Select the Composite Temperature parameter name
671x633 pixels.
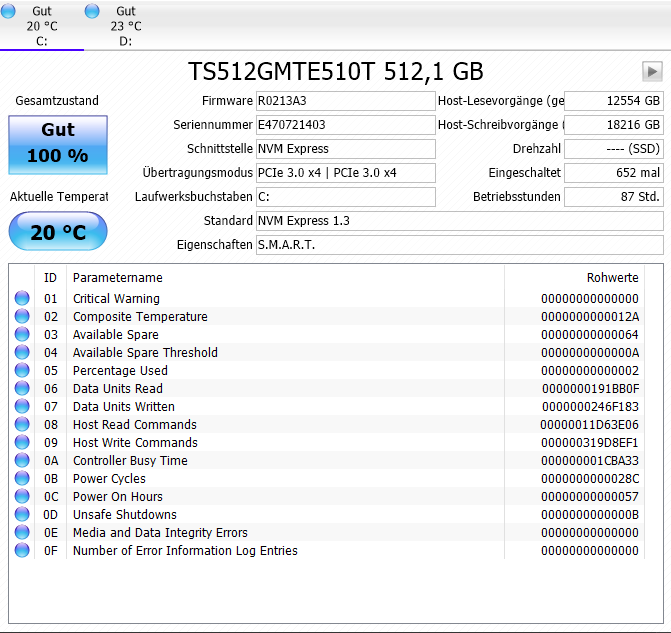(x=140, y=317)
